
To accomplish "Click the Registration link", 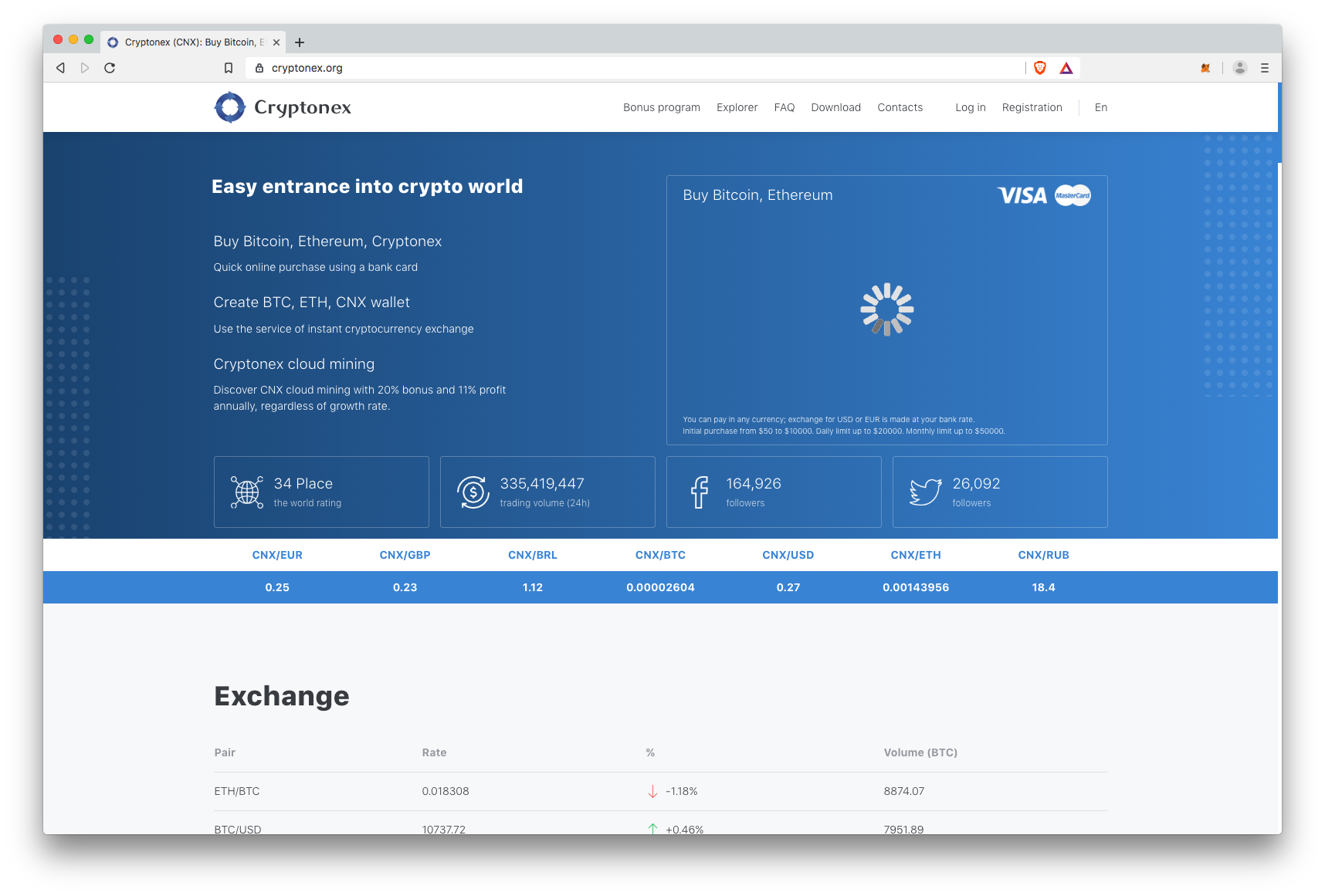I will pyautogui.click(x=1032, y=107).
